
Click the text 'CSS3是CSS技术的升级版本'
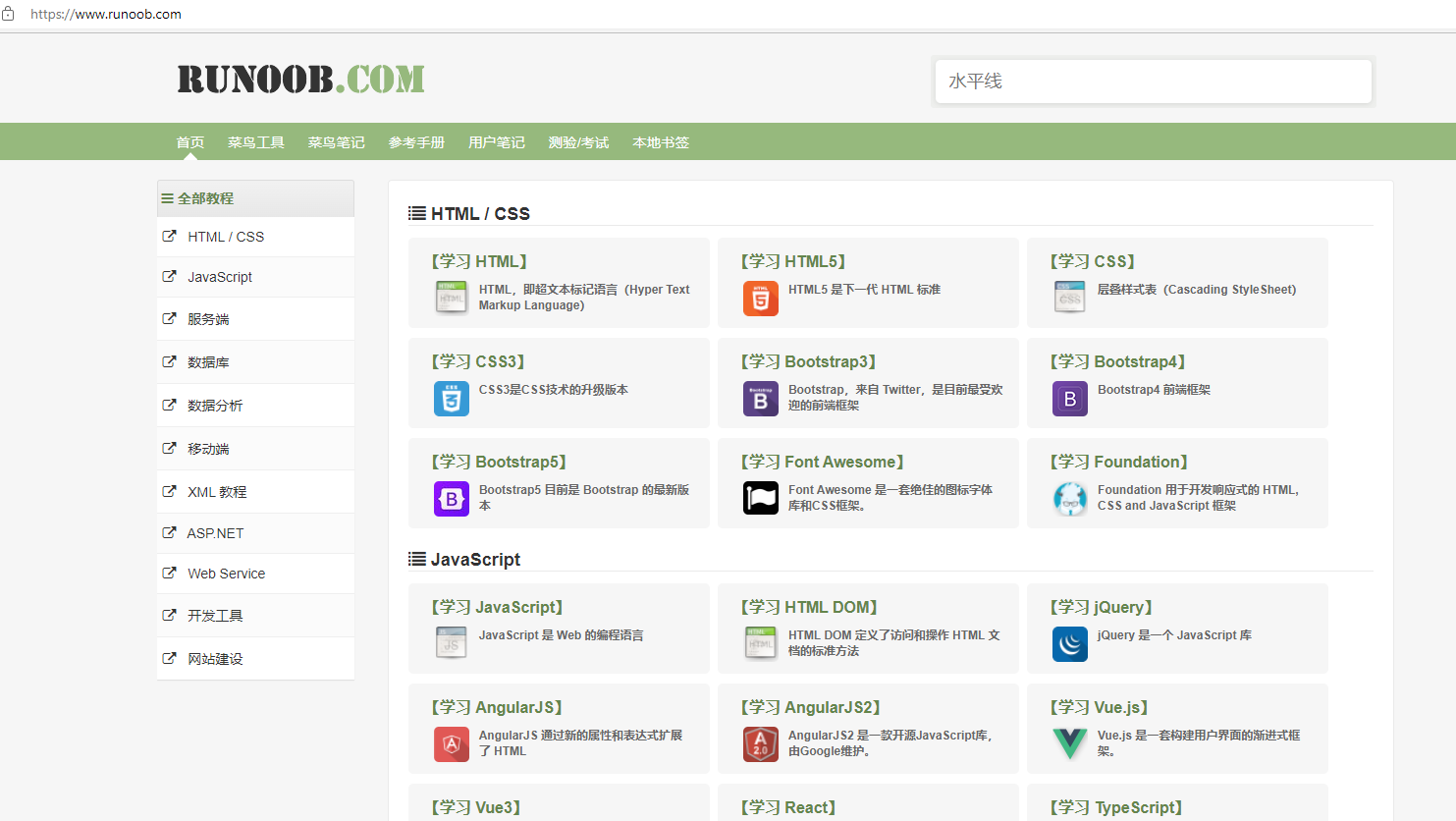pyautogui.click(x=554, y=390)
